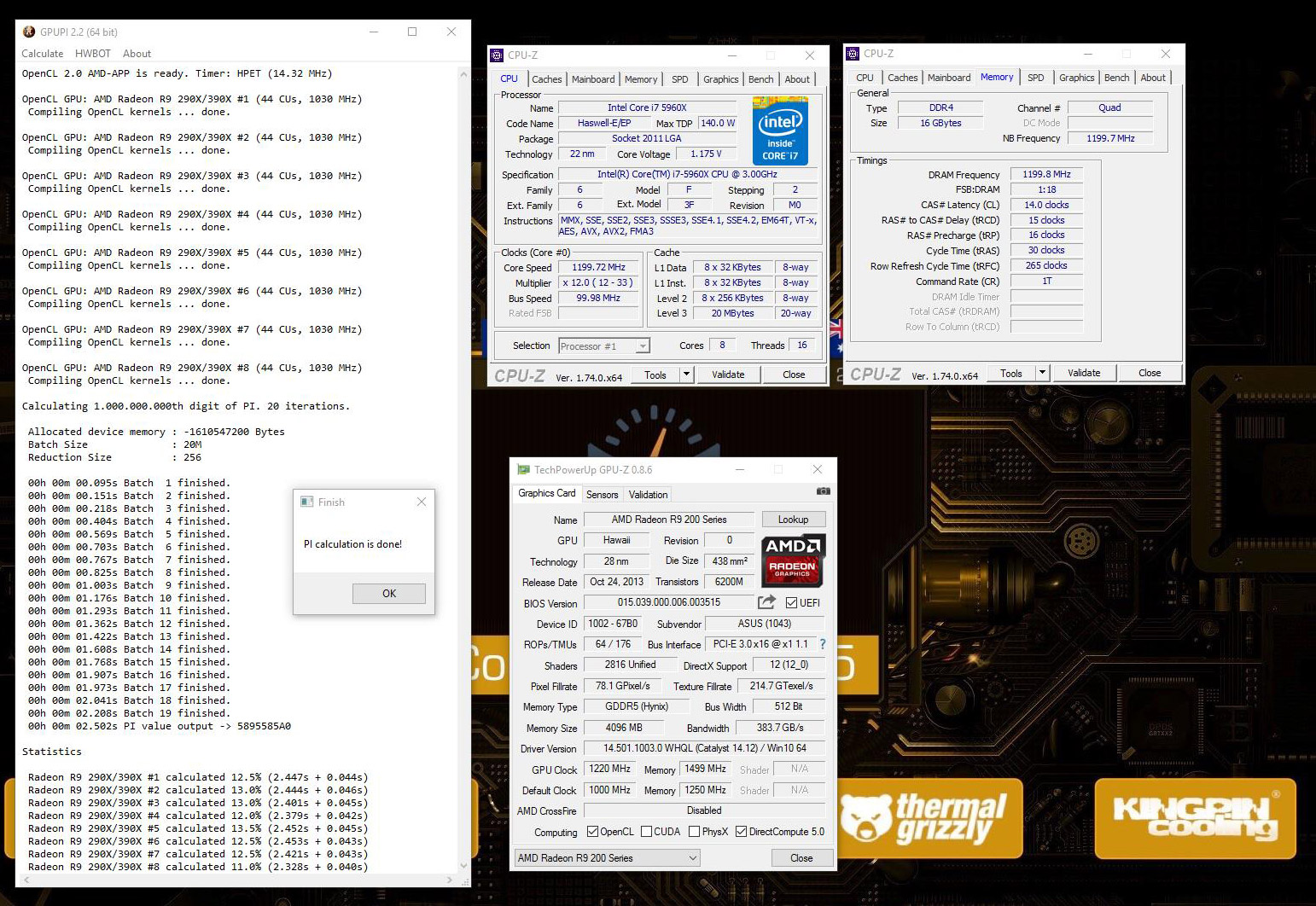Click the Intel Core i7 5960X name field

(647, 107)
